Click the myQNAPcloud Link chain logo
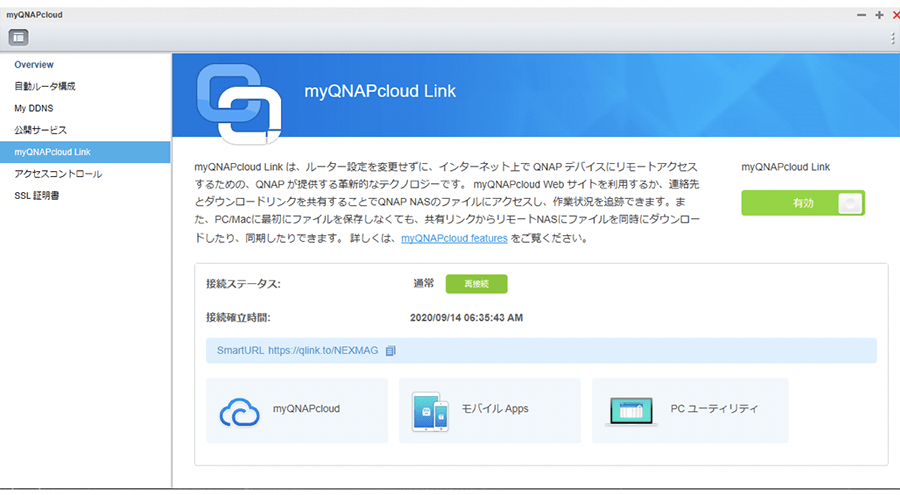The width and height of the screenshot is (900, 495). pyautogui.click(x=239, y=103)
